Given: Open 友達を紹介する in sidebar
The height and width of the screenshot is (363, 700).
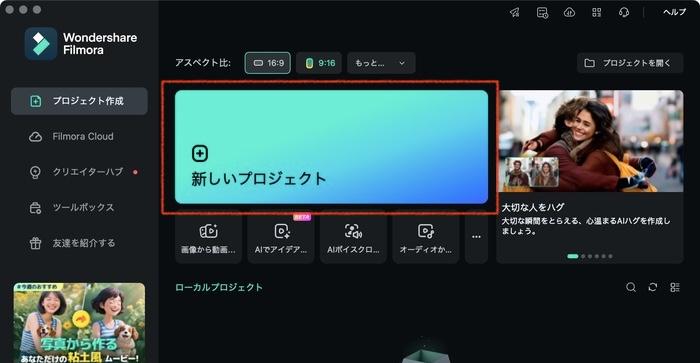Looking at the screenshot, I should 79,243.
